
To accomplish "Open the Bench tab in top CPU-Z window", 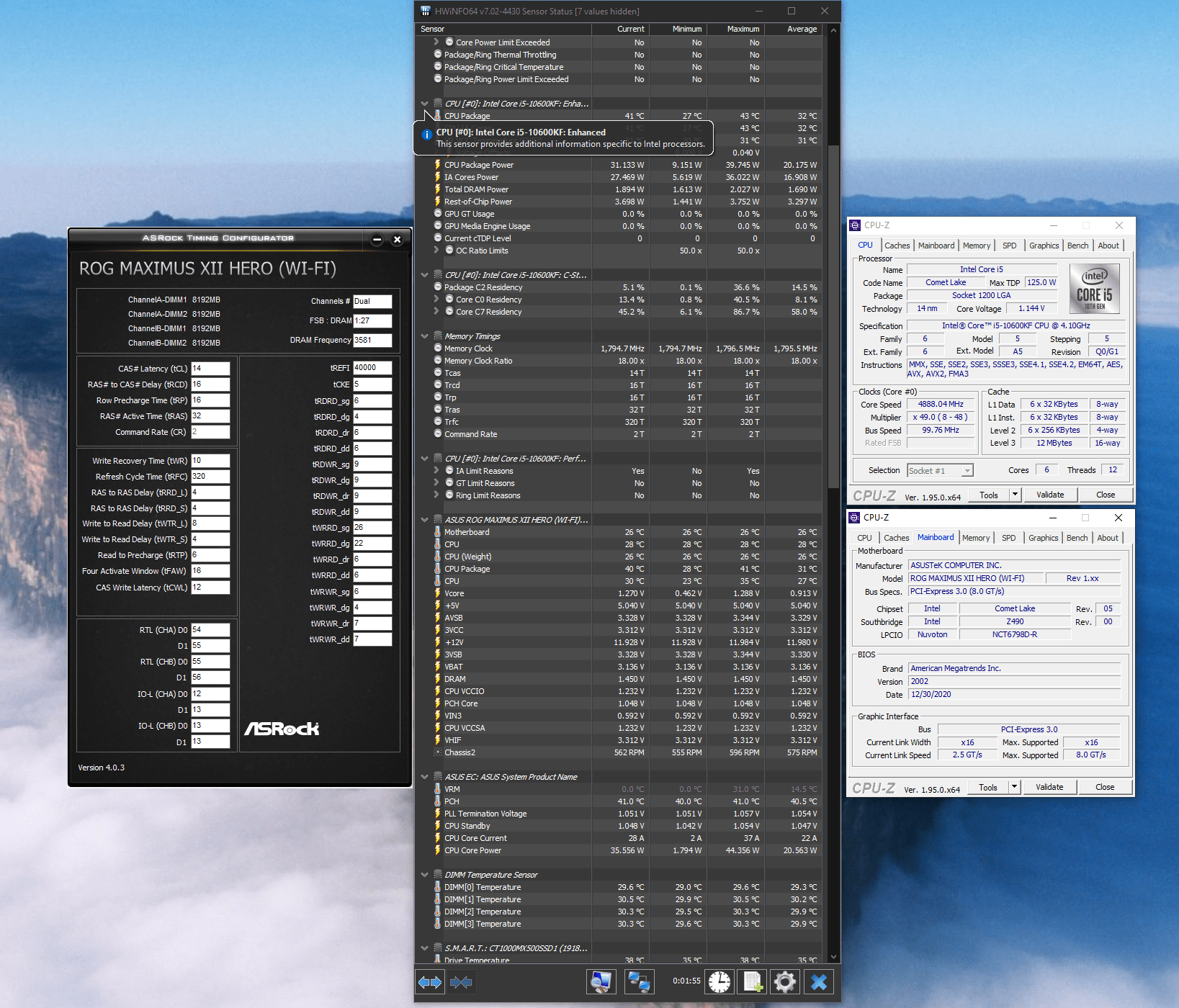I will click(1077, 246).
